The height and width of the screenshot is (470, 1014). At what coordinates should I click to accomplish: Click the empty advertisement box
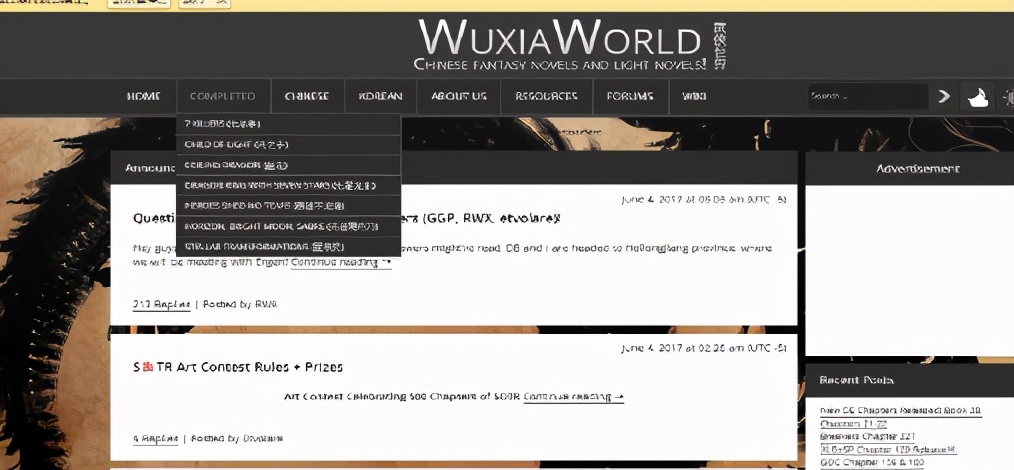(910, 270)
